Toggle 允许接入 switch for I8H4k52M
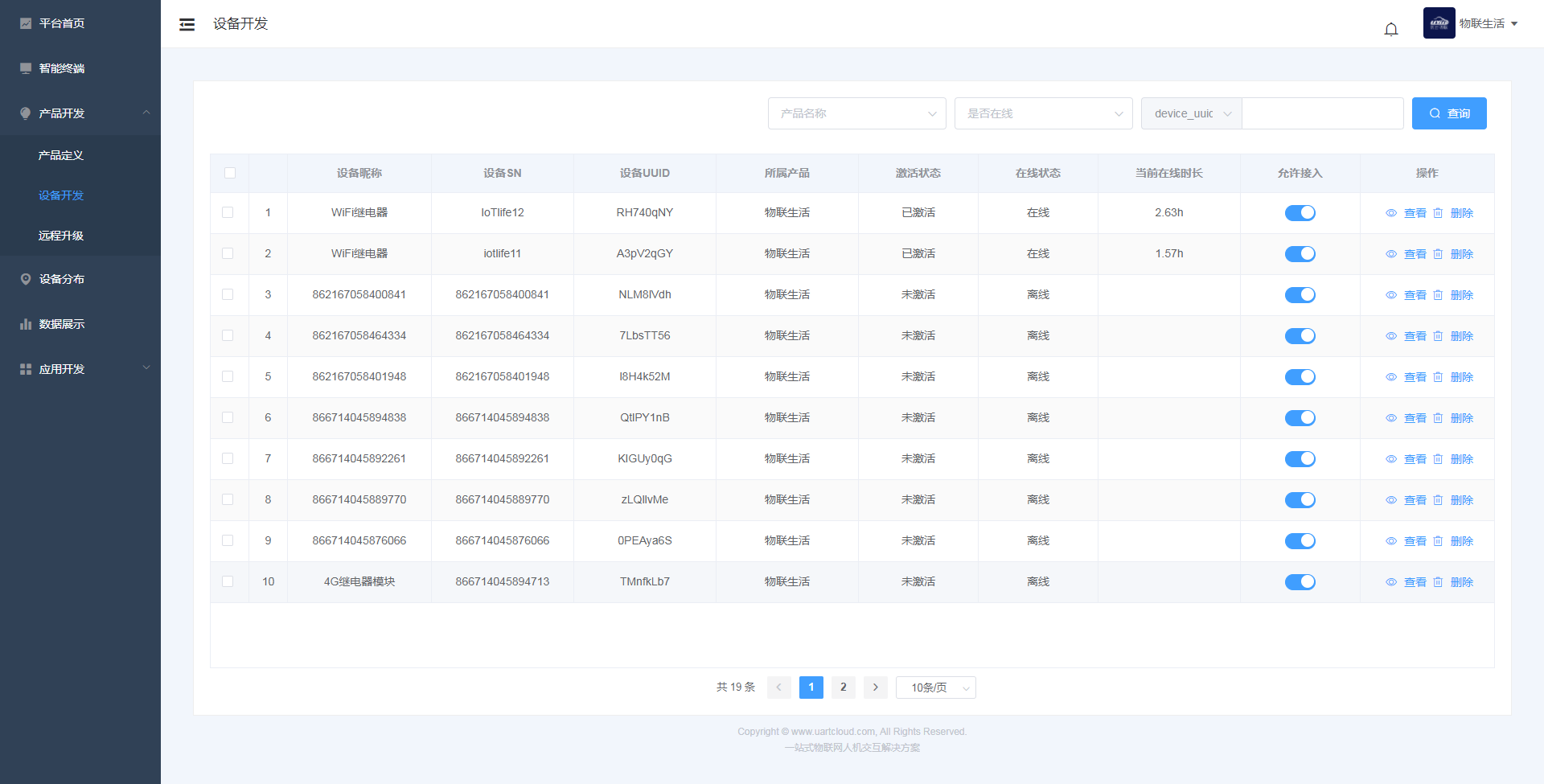The width and height of the screenshot is (1544, 784). (x=1300, y=377)
